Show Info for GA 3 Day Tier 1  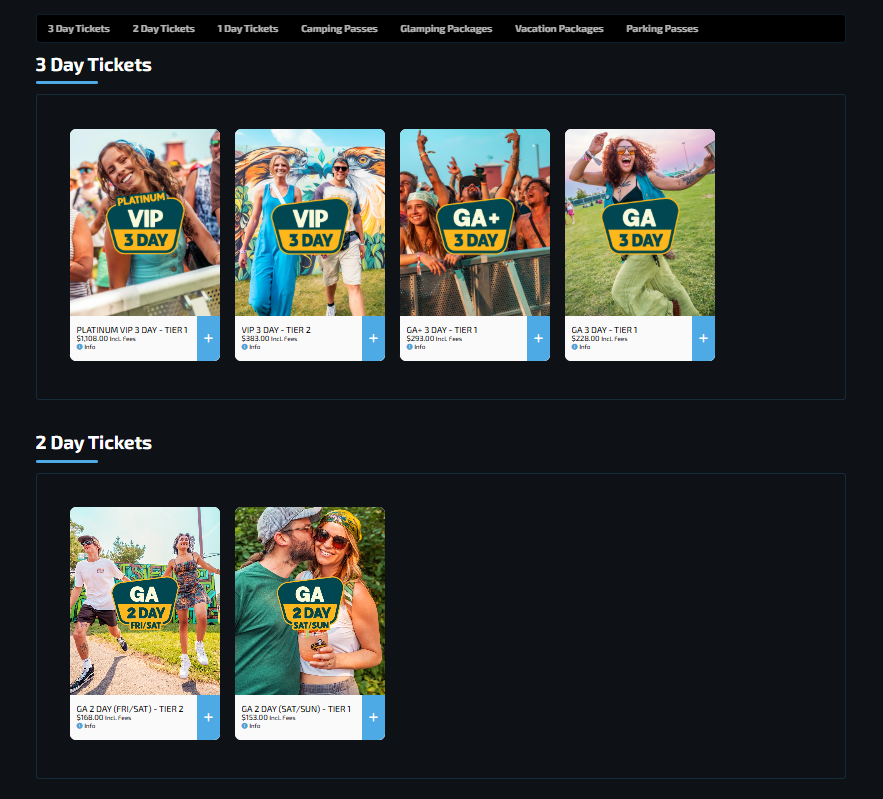(x=581, y=347)
